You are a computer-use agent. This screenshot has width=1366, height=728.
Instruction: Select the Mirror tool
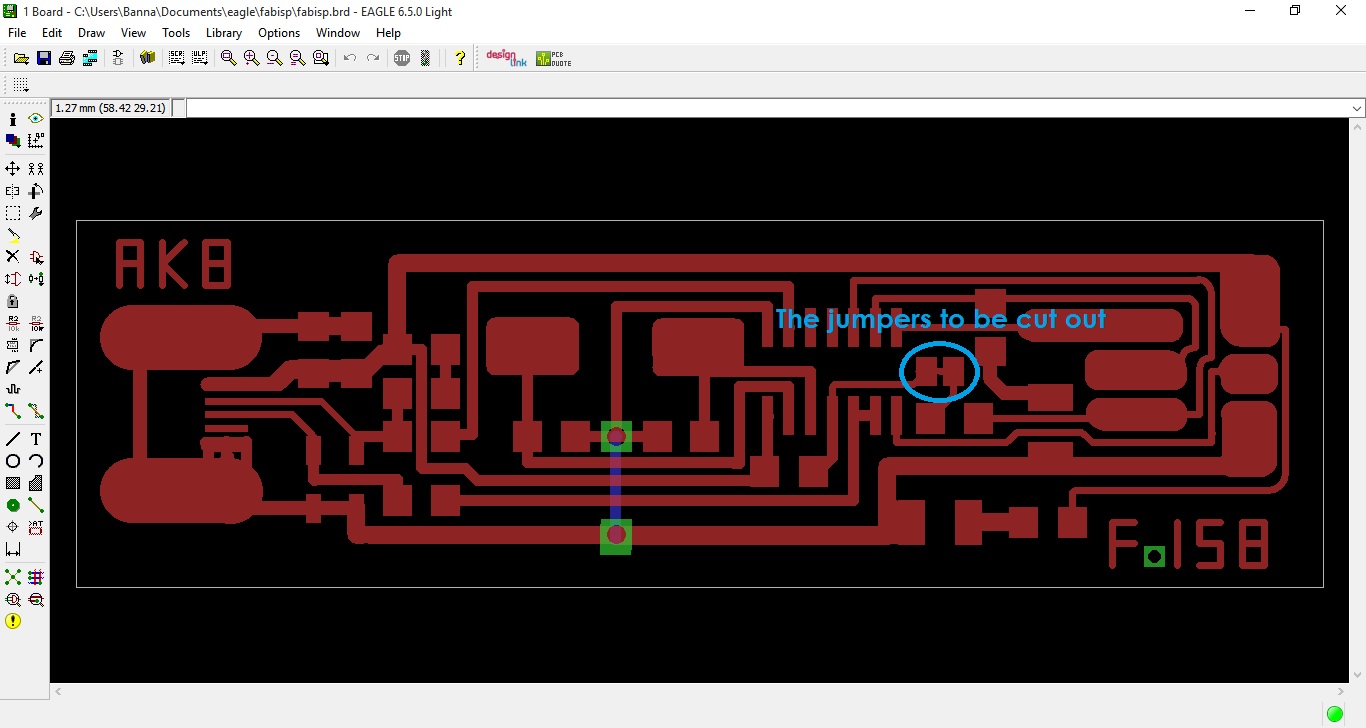[13, 191]
